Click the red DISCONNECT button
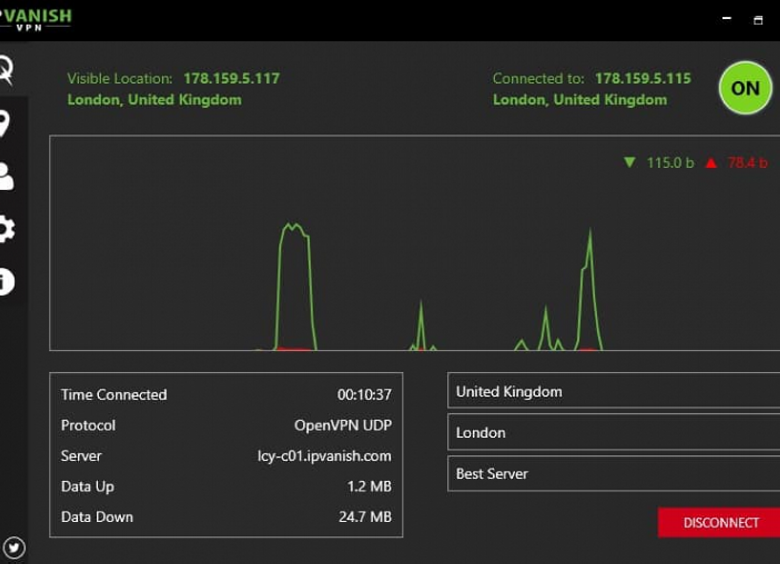Screen dimensions: 780x564 [x=719, y=523]
